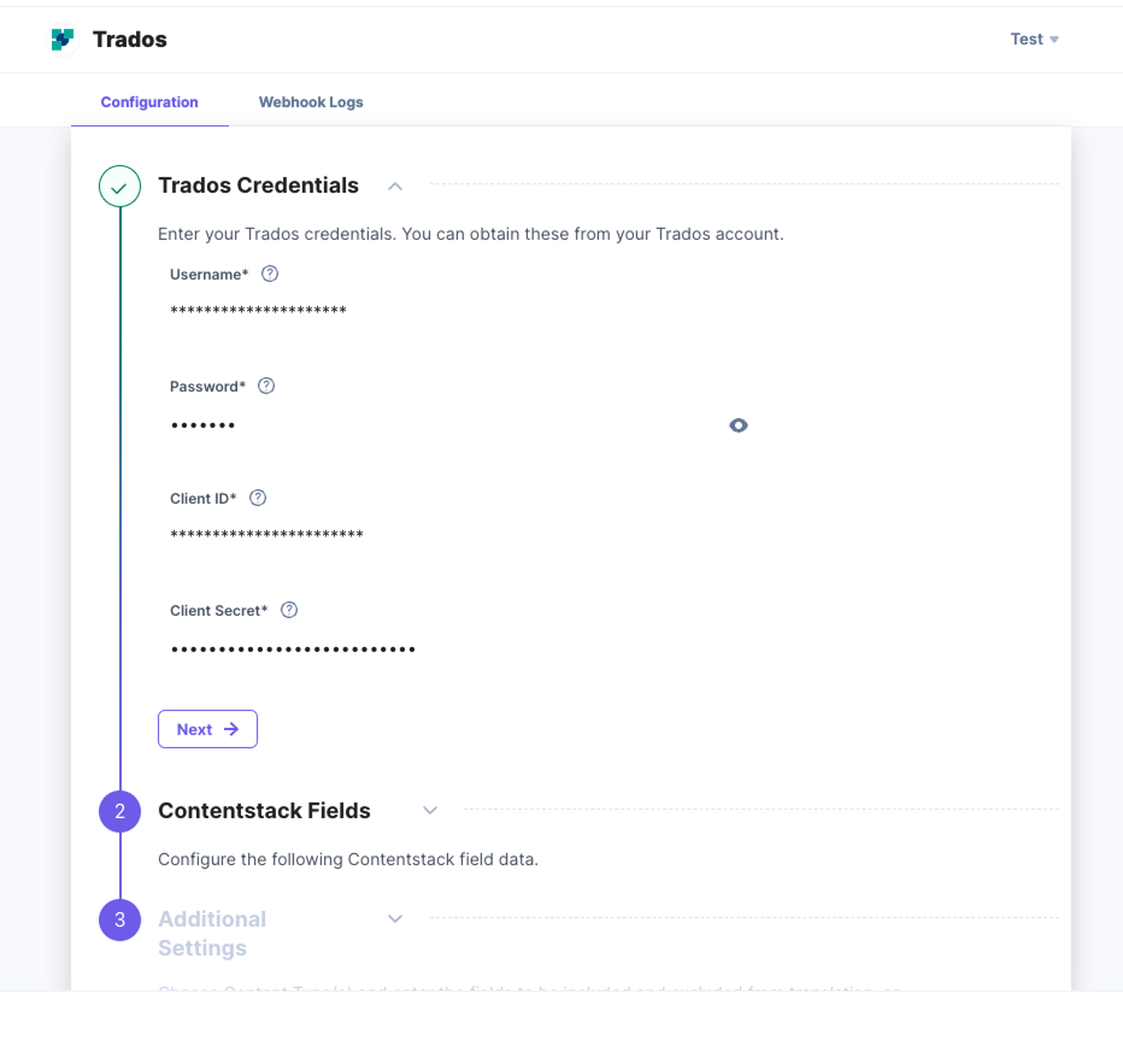Open the Test stack dropdown
Viewport: 1123px width, 1064px height.
pos(1034,39)
